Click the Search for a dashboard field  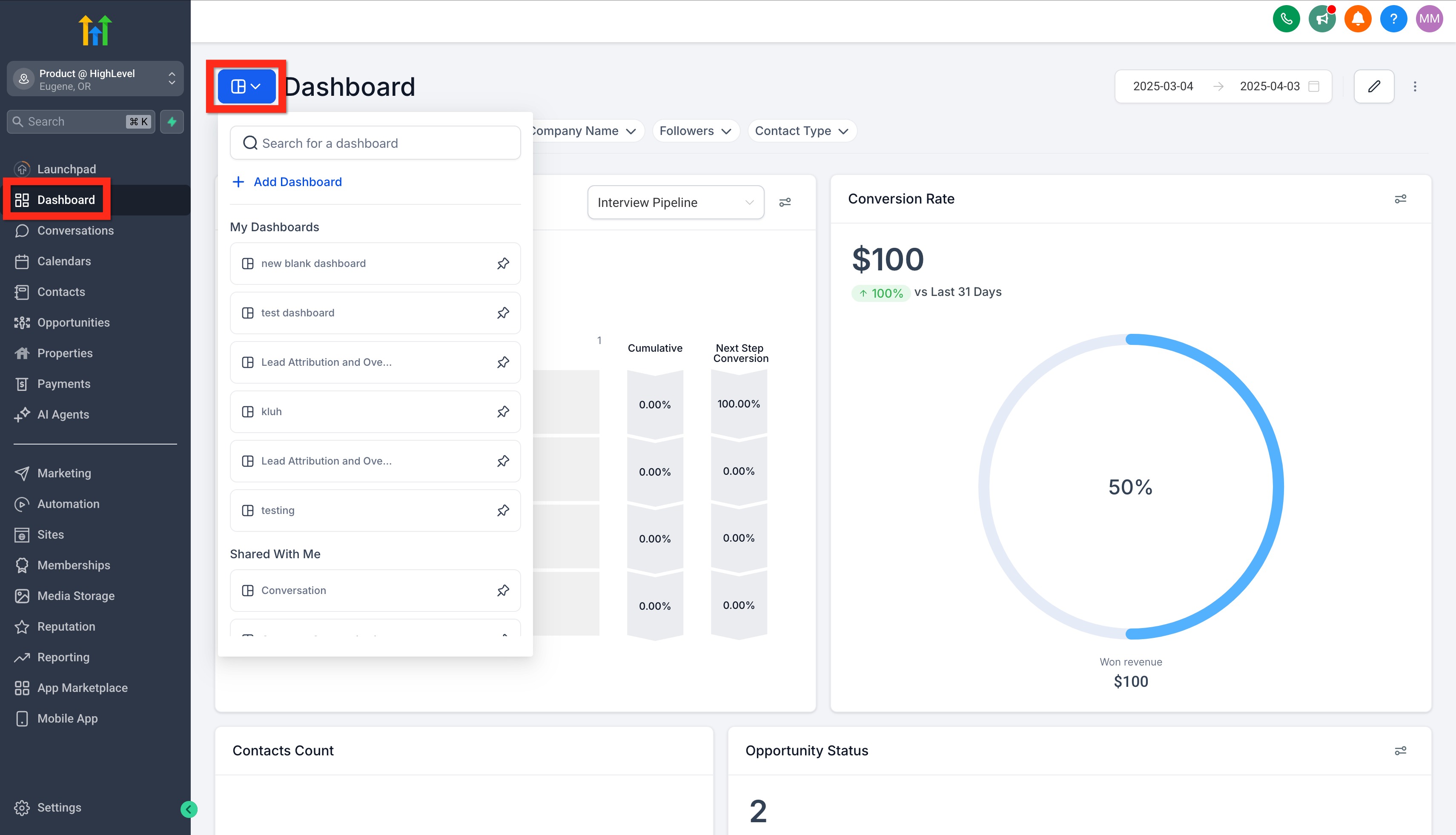375,143
